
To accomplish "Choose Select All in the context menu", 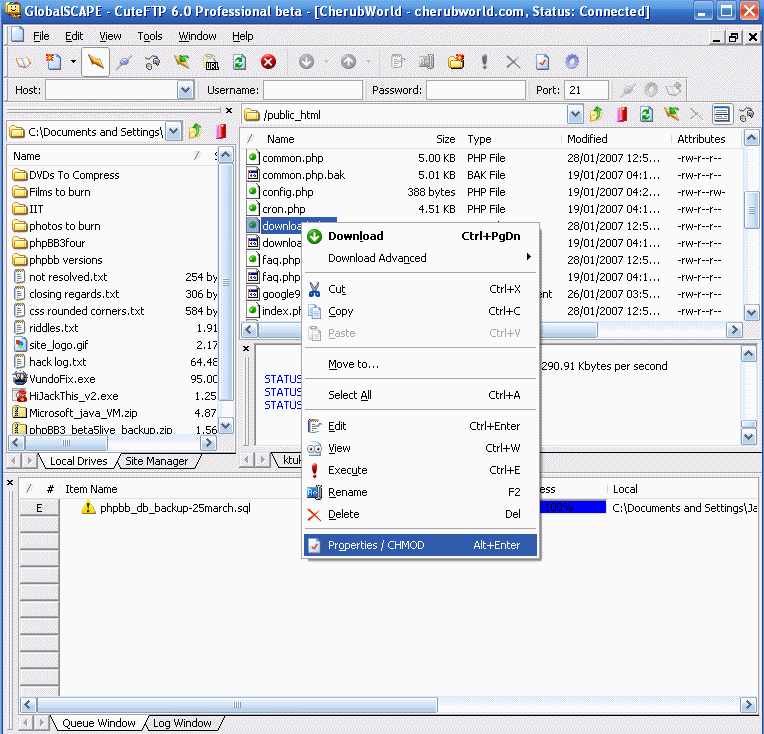I will [420, 395].
